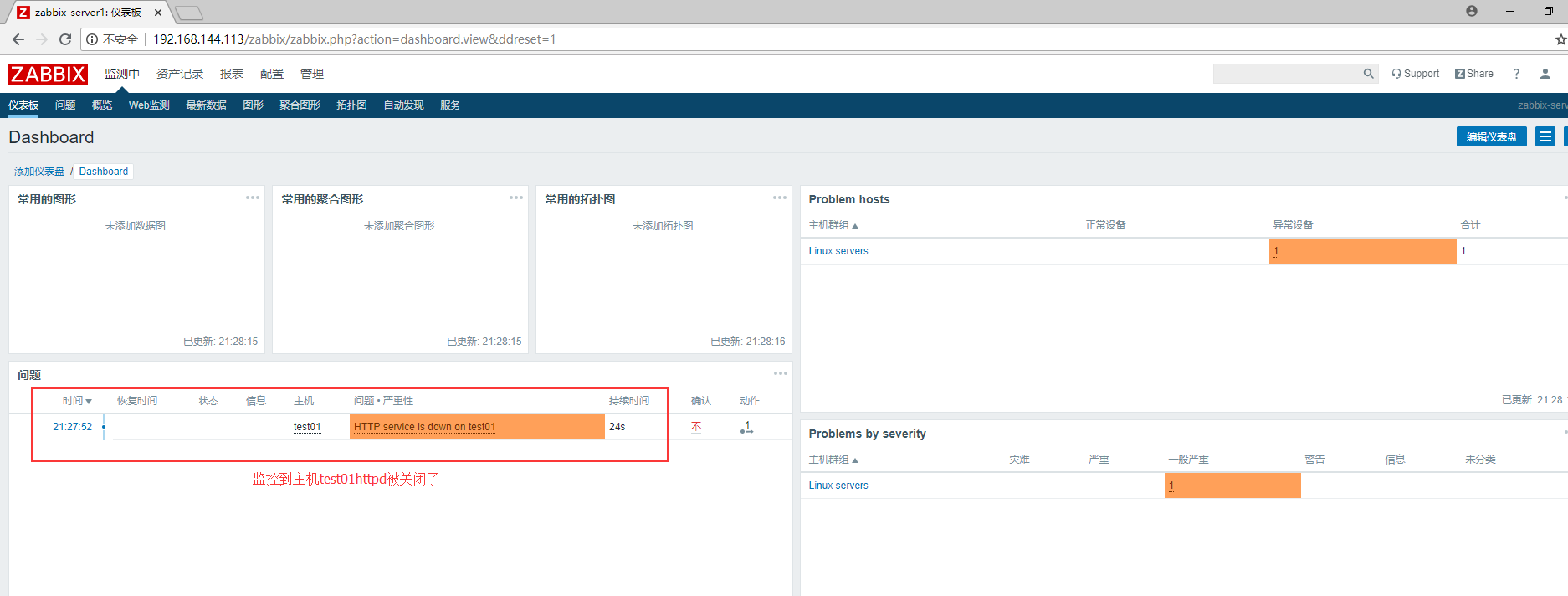Open problem time 21:27:52 link
The image size is (1568, 596).
click(x=73, y=427)
